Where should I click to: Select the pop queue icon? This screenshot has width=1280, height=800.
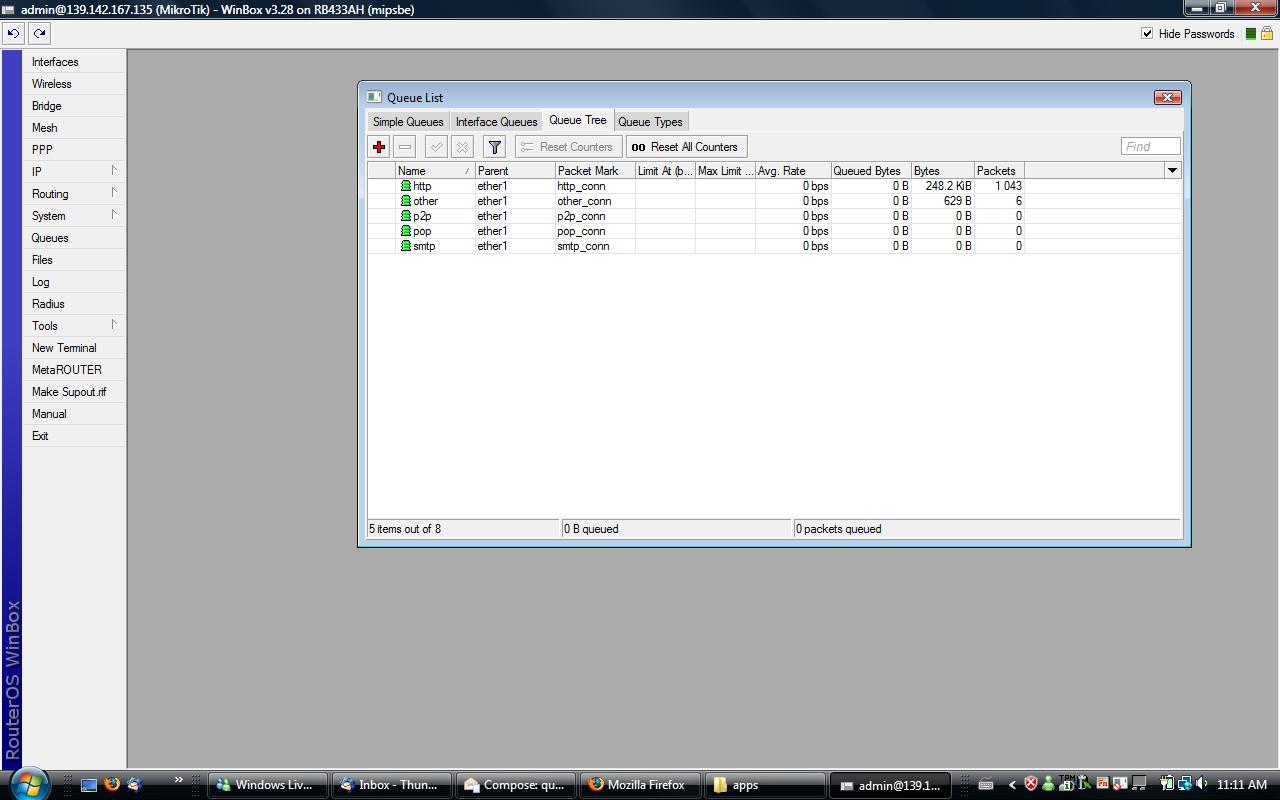pos(406,231)
